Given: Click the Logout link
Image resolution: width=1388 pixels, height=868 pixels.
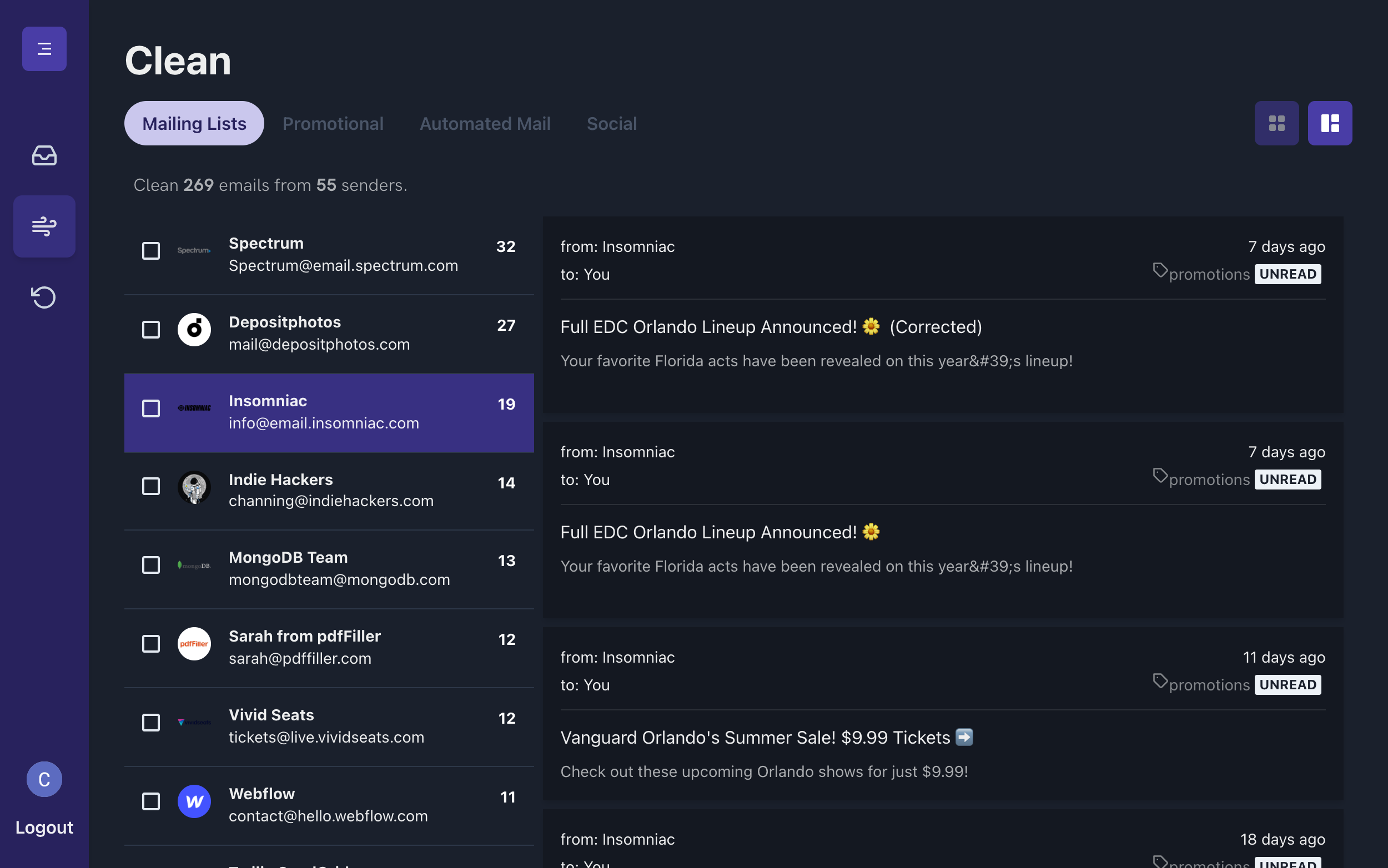Looking at the screenshot, I should coord(44,827).
